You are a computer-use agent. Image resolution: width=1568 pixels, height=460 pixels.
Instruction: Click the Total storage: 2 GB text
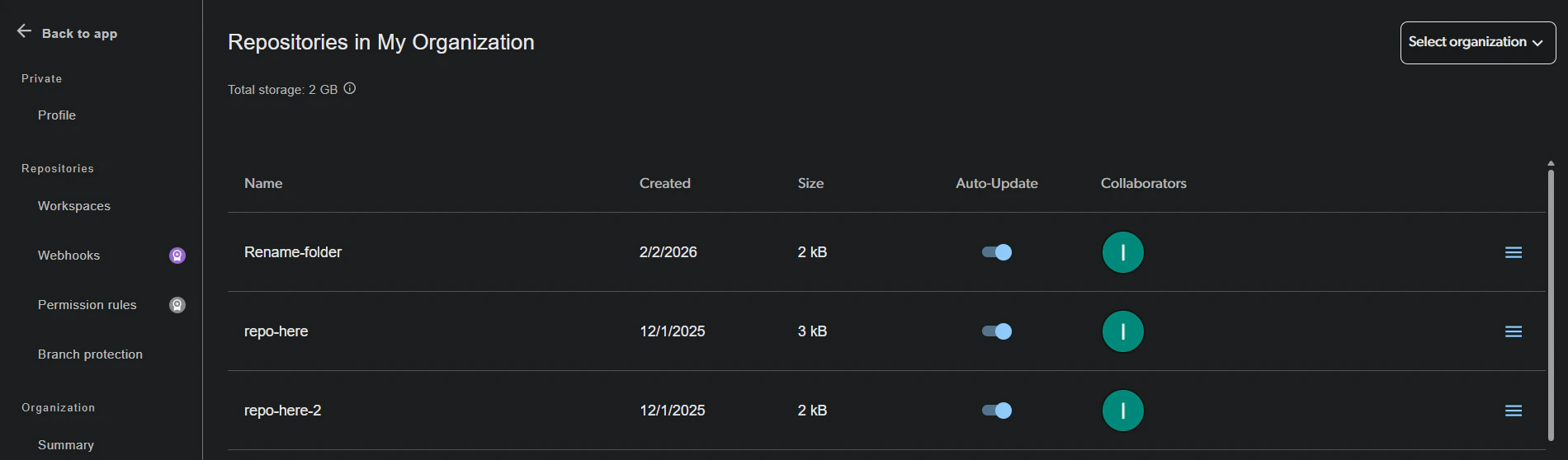tap(283, 89)
